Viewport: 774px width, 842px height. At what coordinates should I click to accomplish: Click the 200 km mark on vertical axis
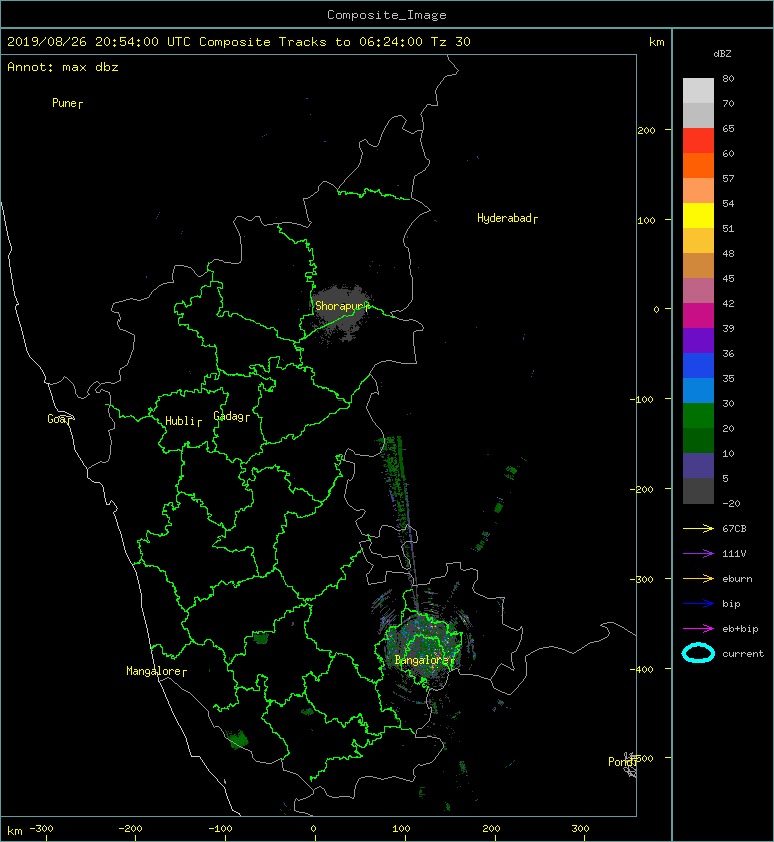click(x=646, y=130)
